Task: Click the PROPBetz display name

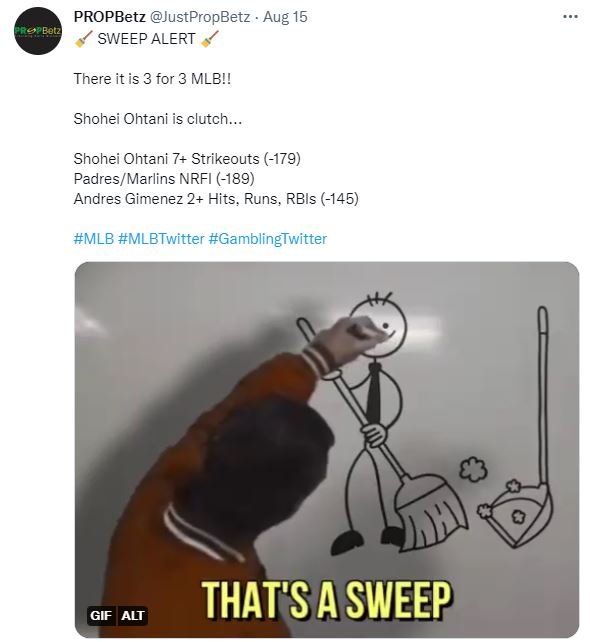Action: click(109, 17)
